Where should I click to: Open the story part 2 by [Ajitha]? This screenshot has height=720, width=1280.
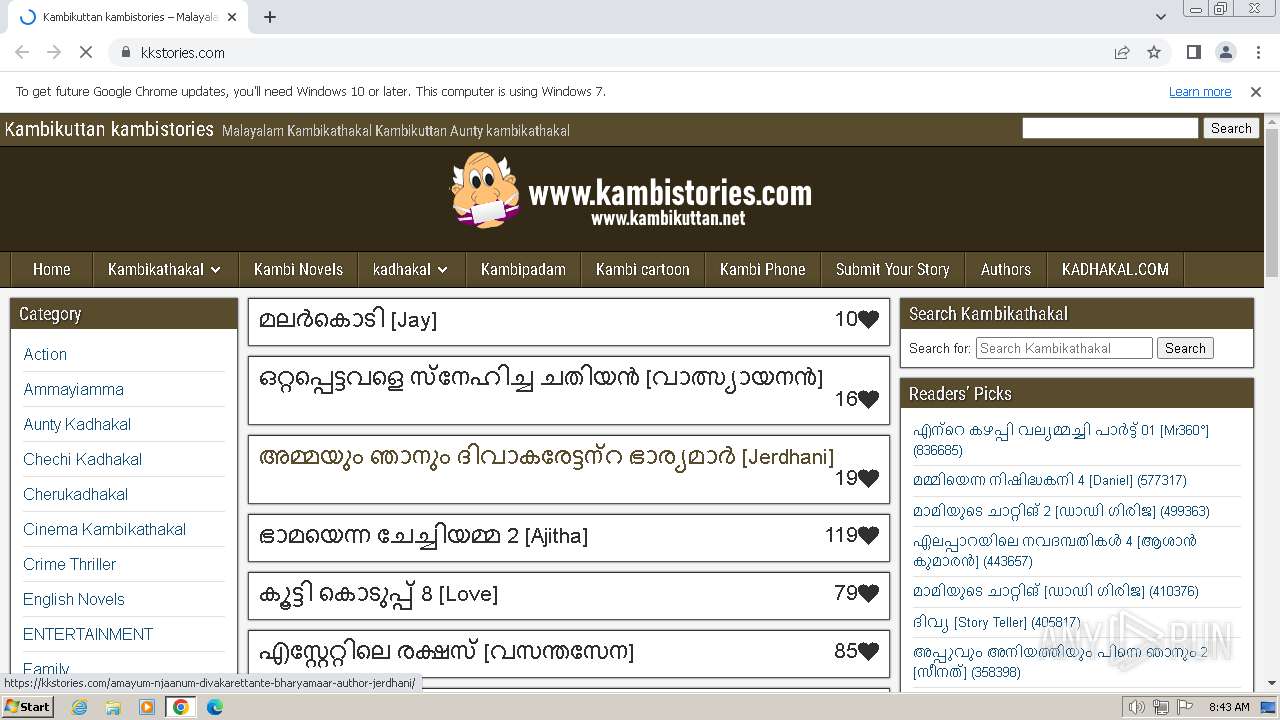(x=423, y=536)
